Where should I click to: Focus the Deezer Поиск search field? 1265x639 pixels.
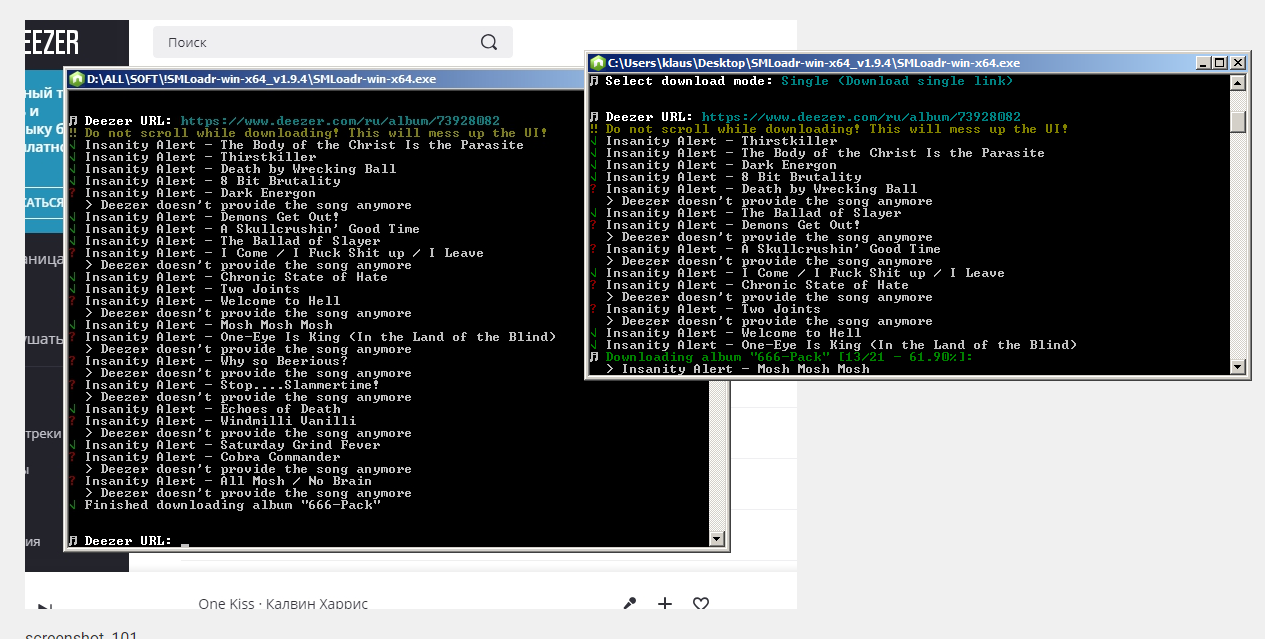tap(333, 42)
